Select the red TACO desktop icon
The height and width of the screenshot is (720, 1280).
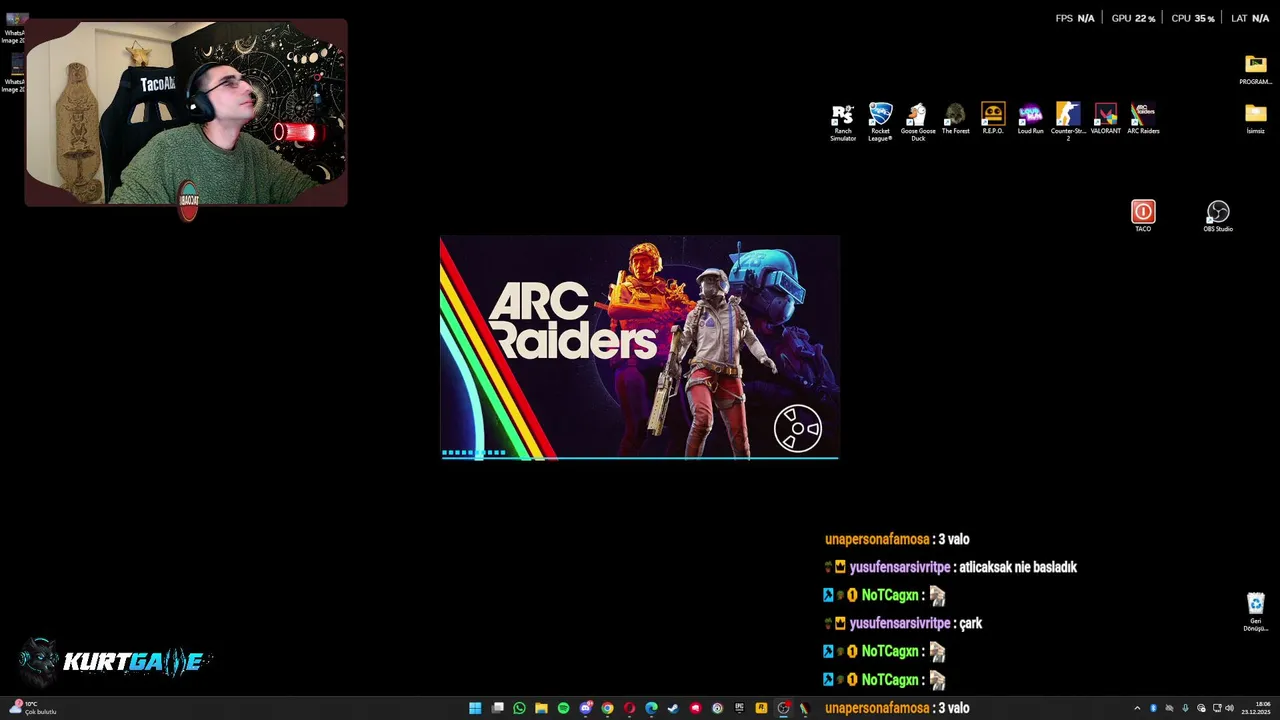coord(1143,216)
